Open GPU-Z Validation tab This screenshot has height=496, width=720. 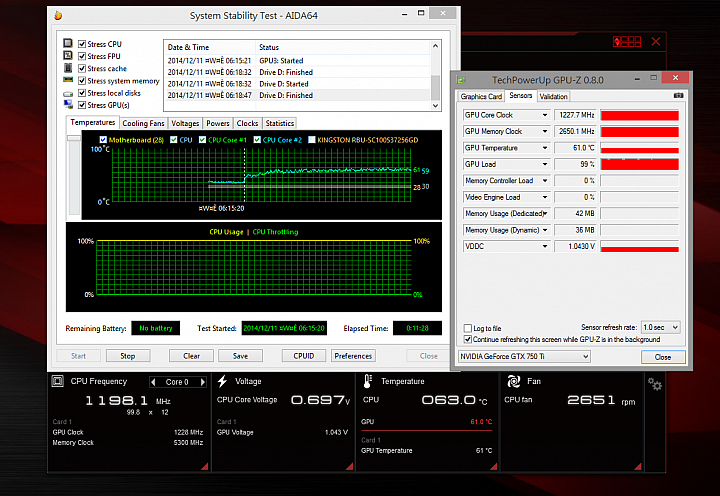(553, 96)
